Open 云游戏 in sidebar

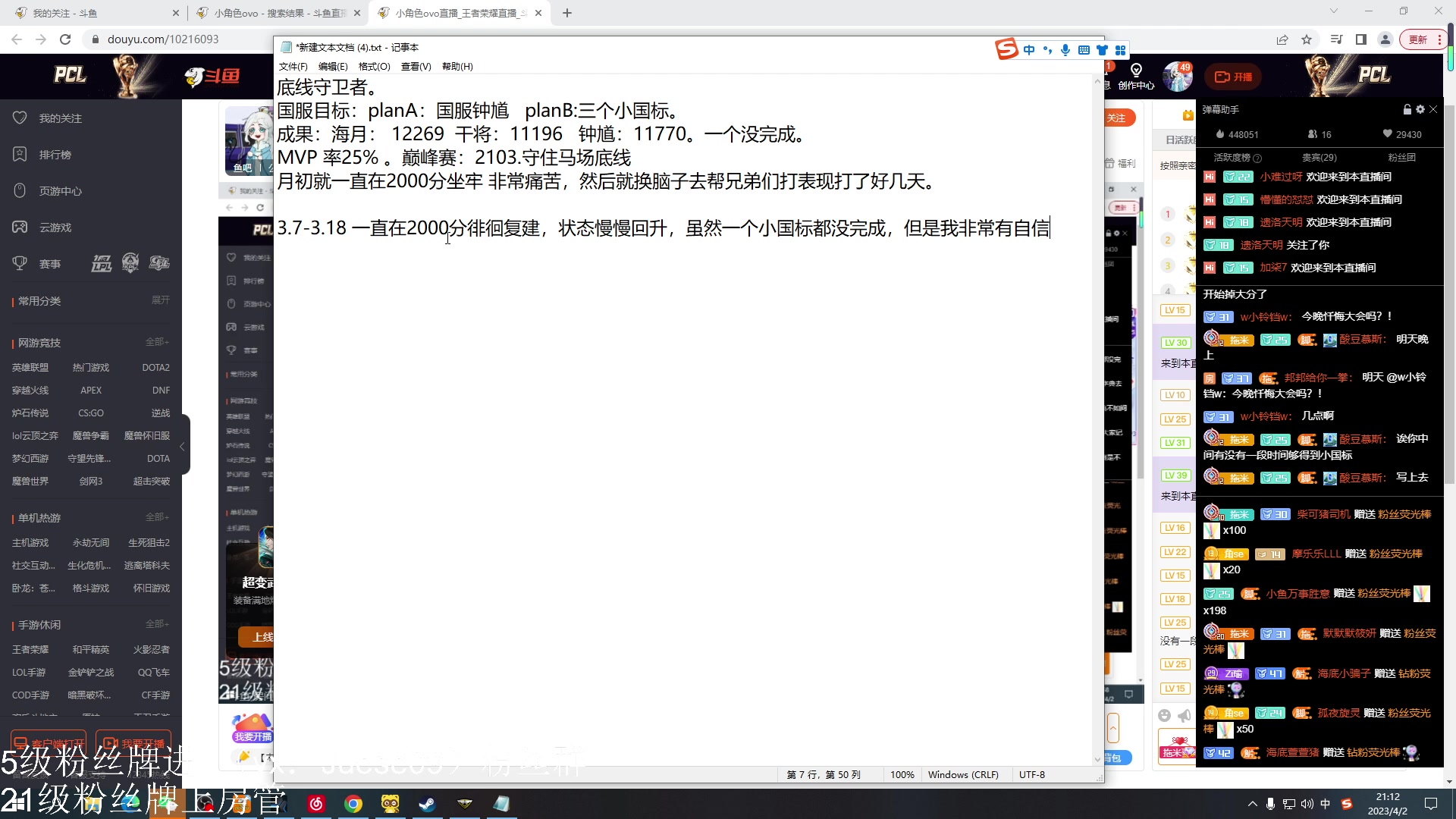(x=55, y=227)
